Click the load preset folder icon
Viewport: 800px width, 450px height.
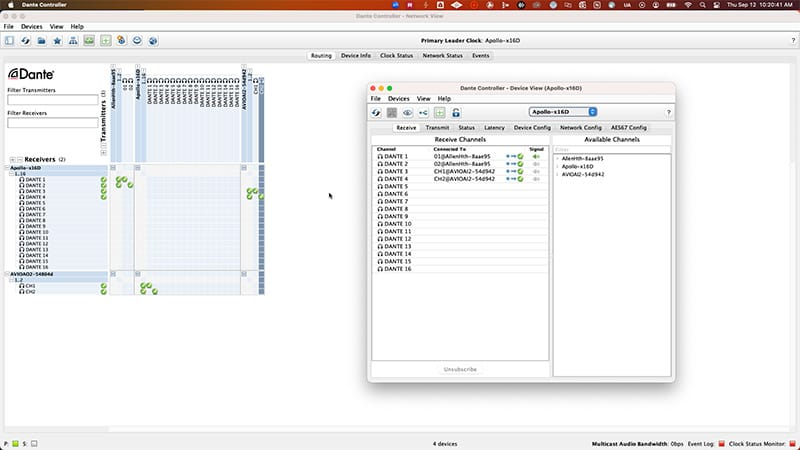point(41,40)
